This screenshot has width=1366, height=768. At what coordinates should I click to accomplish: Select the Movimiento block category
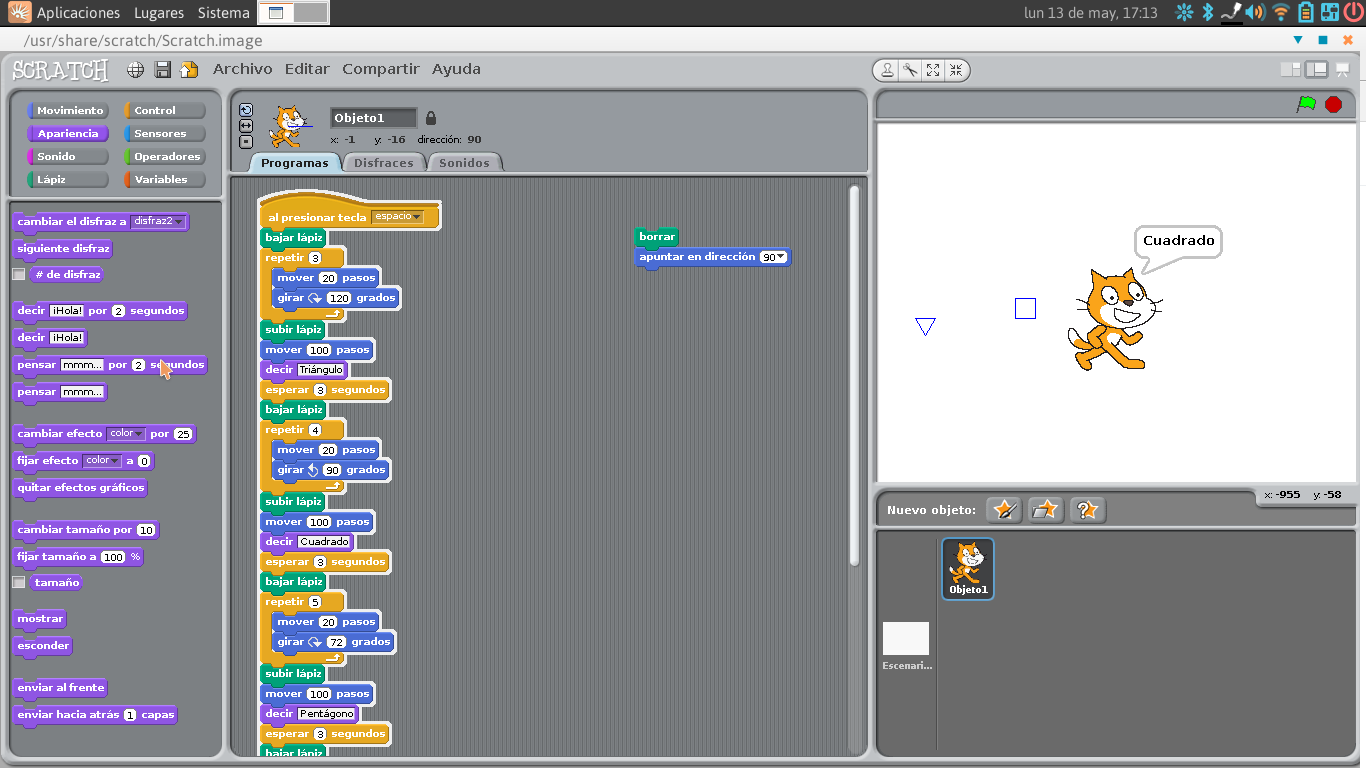[69, 111]
